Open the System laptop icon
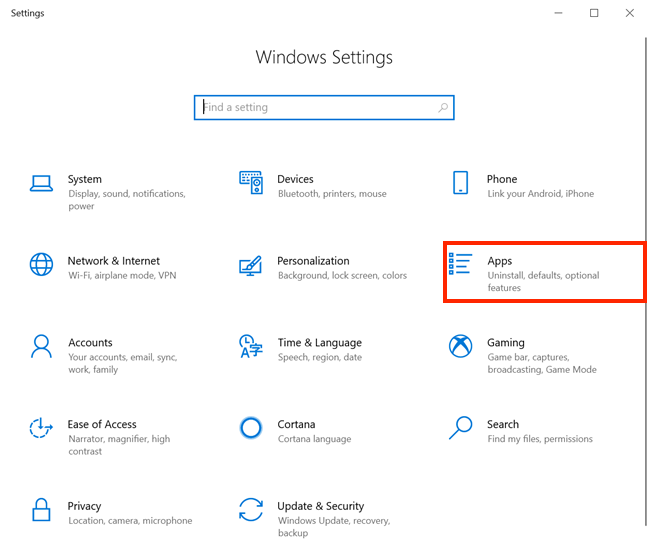648x552 pixels. tap(41, 183)
